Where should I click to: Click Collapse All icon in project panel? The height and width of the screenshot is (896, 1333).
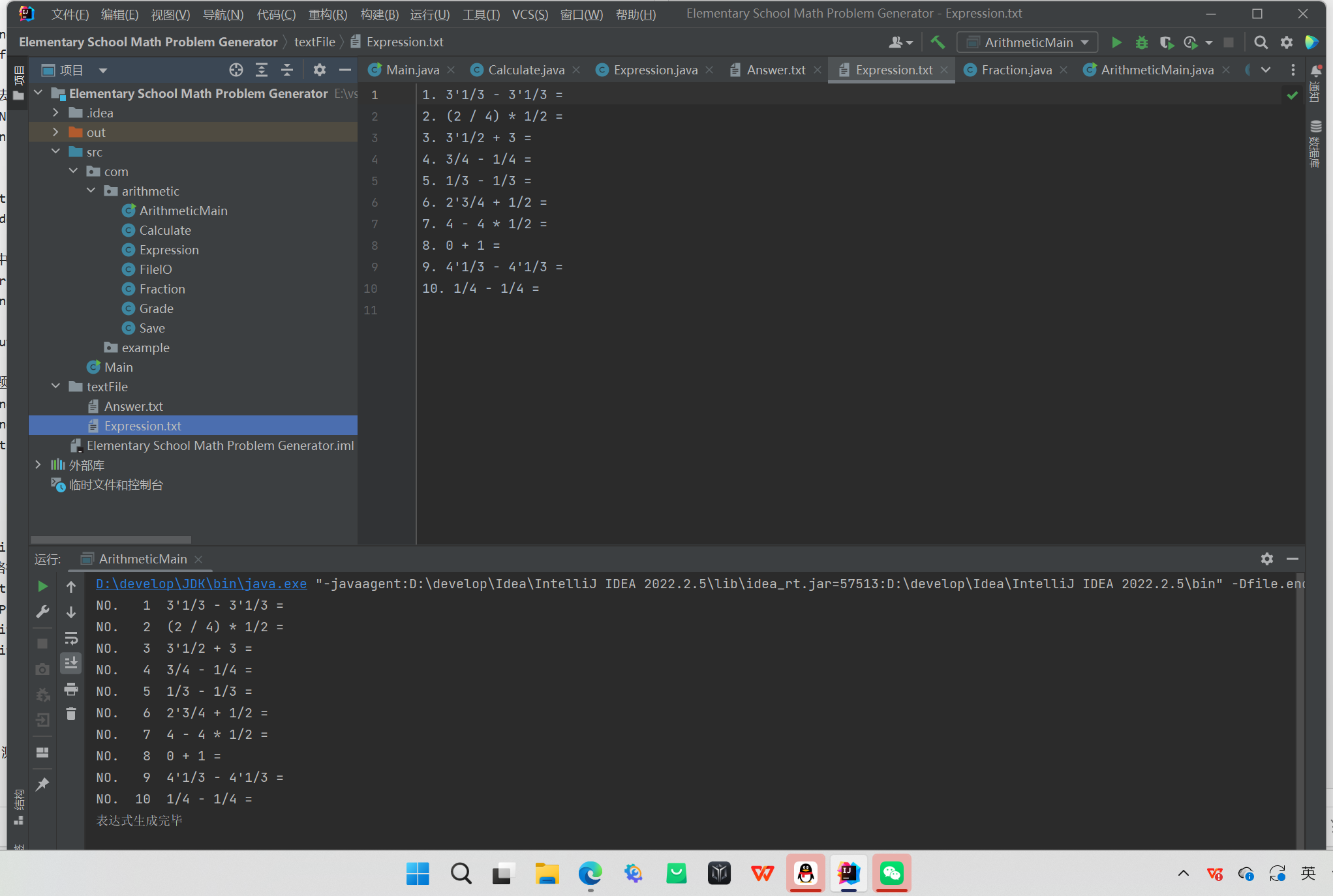[287, 70]
